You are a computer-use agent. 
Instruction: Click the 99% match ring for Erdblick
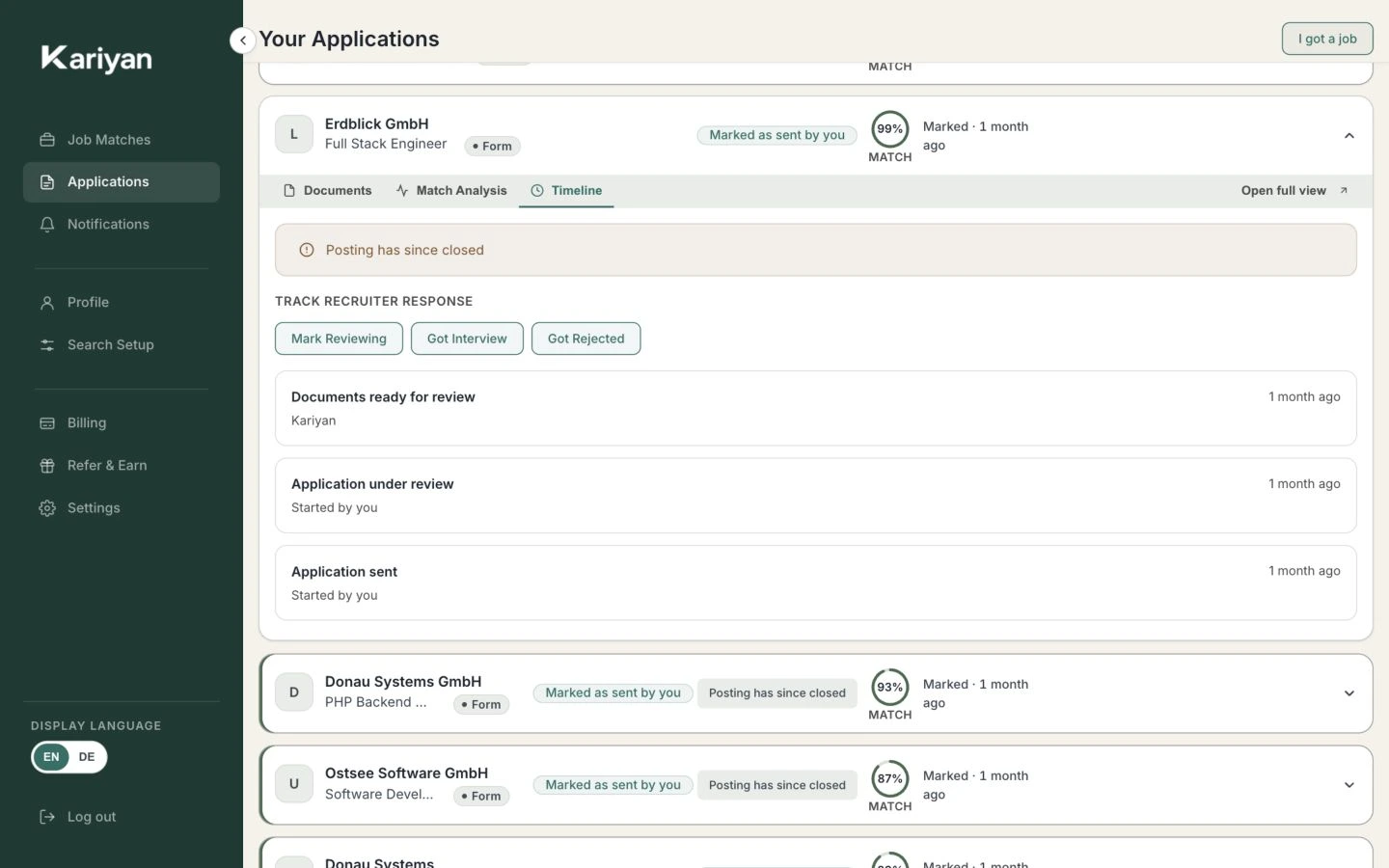(x=890, y=129)
